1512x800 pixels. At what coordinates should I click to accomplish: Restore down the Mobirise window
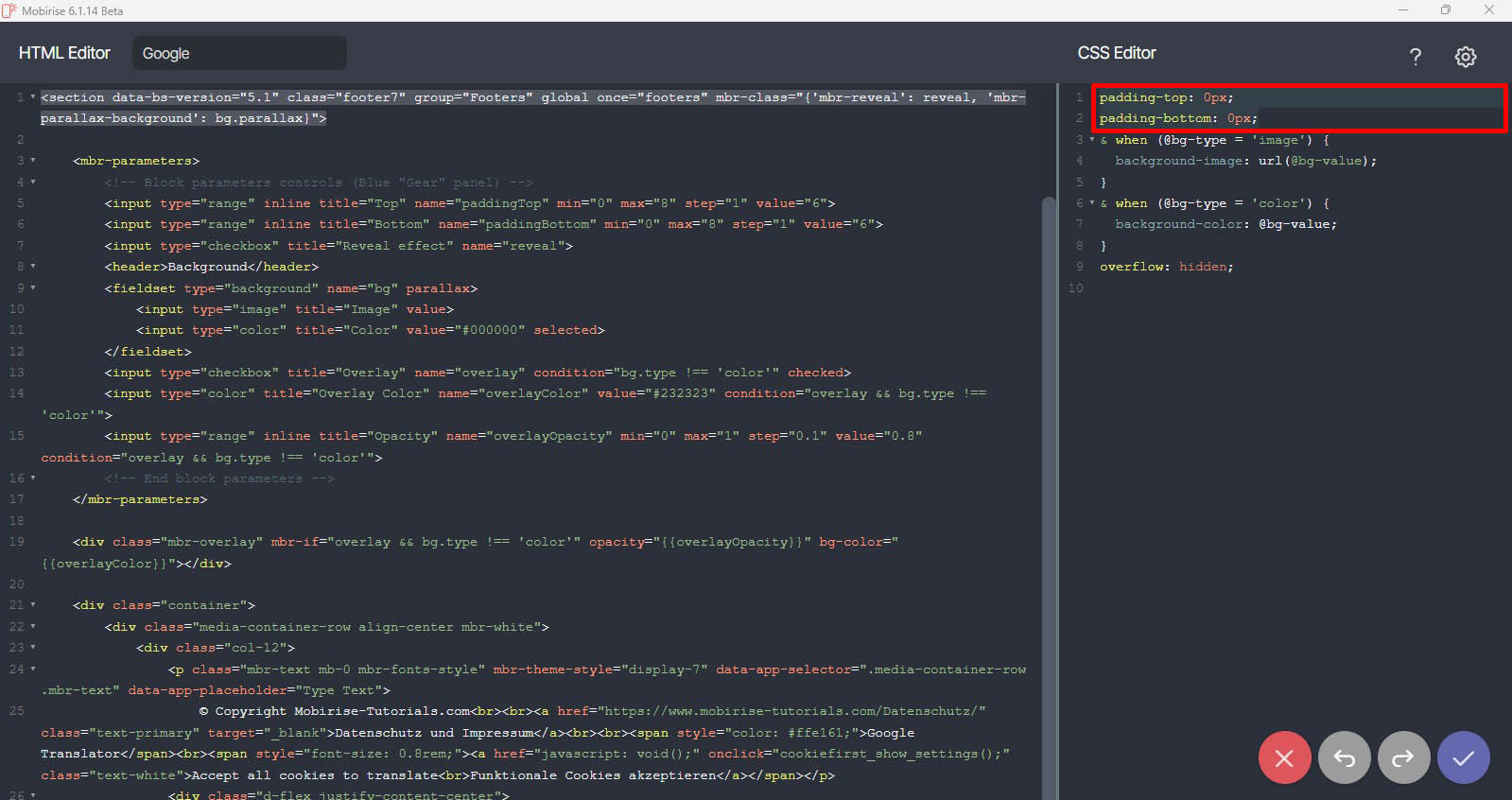pos(1445,10)
